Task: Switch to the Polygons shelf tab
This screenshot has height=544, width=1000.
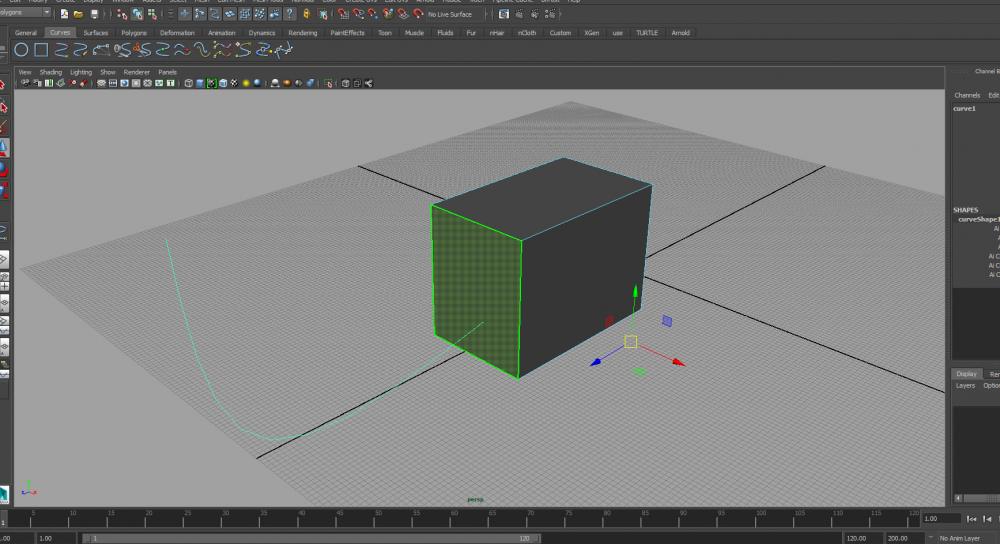Action: click(x=134, y=33)
